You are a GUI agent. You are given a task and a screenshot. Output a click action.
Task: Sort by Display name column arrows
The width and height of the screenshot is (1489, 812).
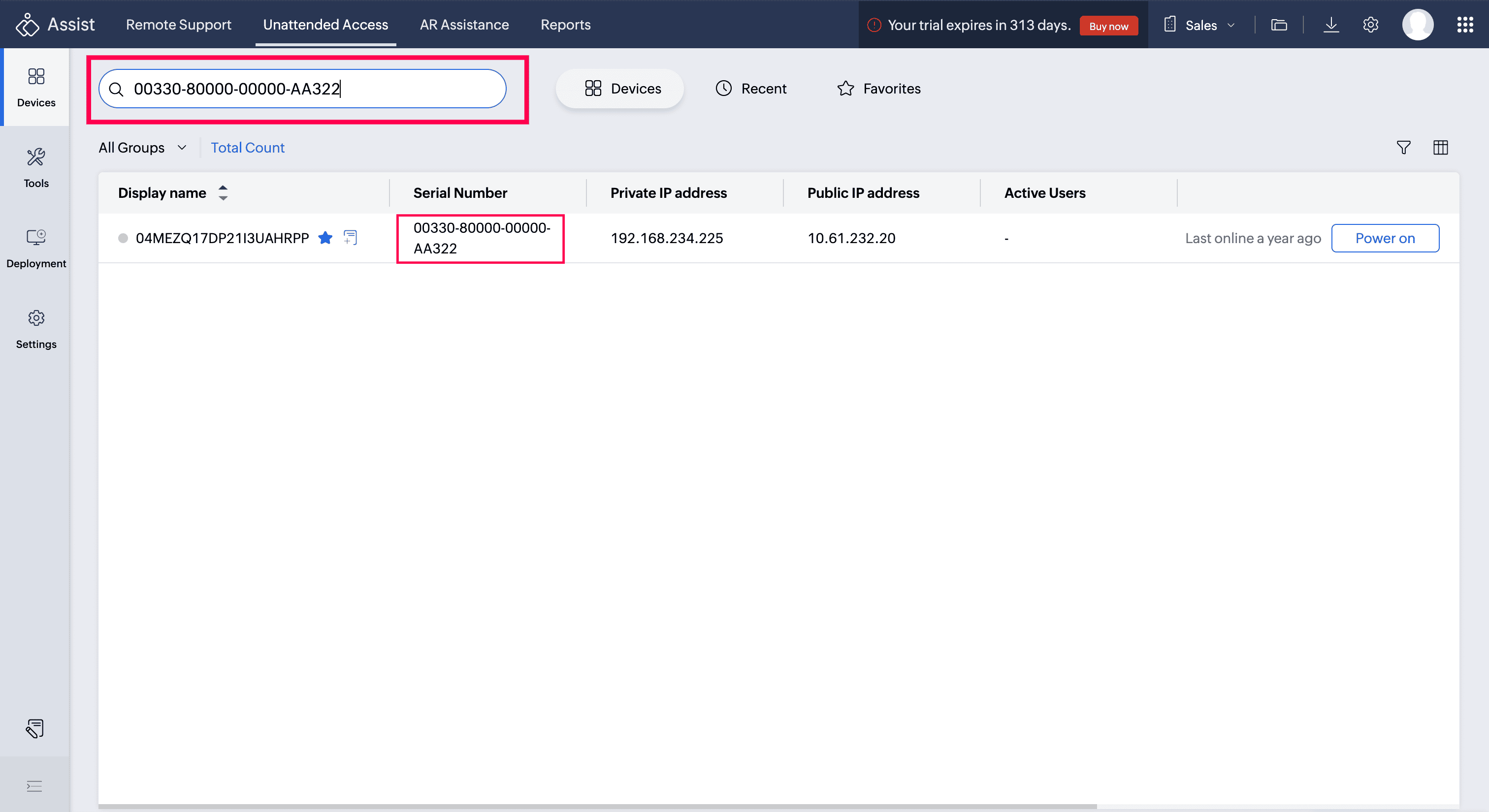(x=223, y=193)
